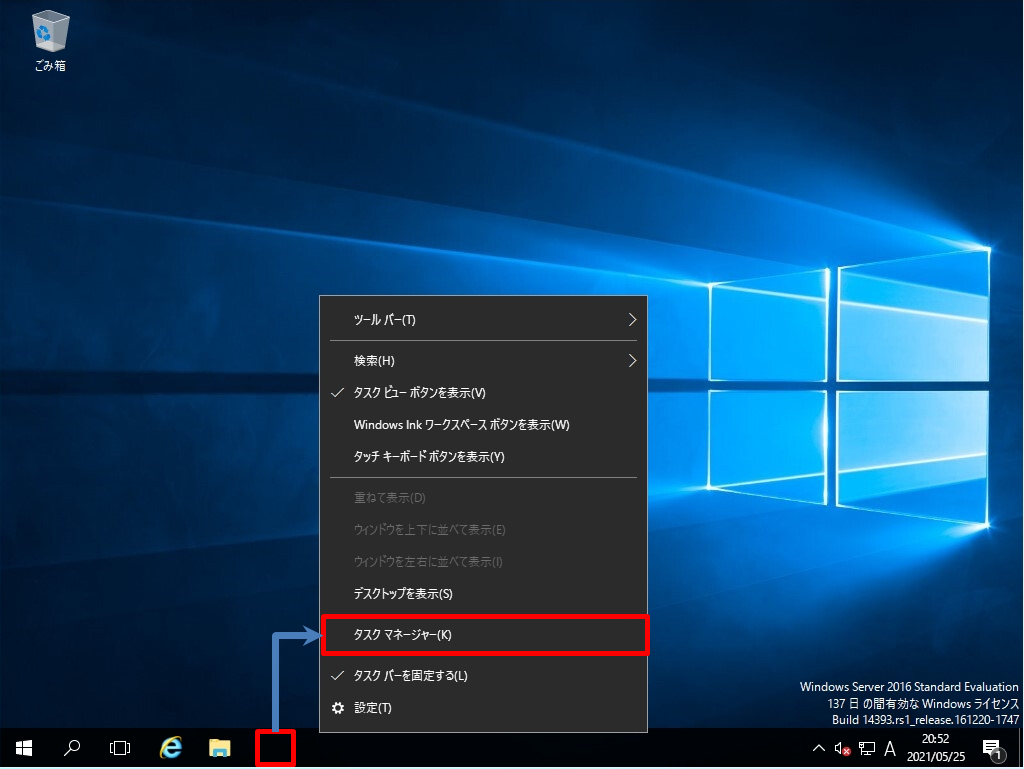Open 設定(T) from the context menu
This screenshot has width=1024, height=769.
pos(483,708)
